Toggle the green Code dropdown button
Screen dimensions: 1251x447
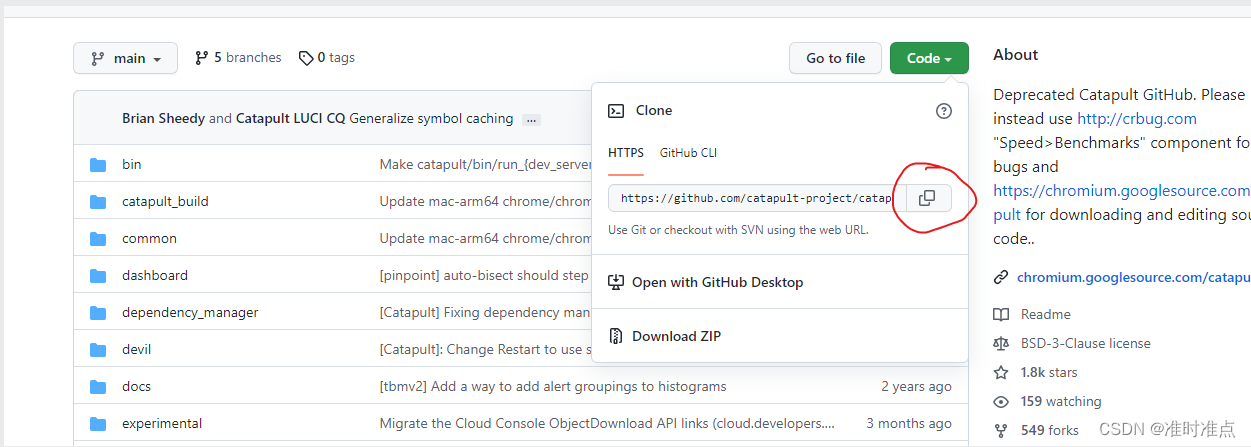[x=929, y=58]
